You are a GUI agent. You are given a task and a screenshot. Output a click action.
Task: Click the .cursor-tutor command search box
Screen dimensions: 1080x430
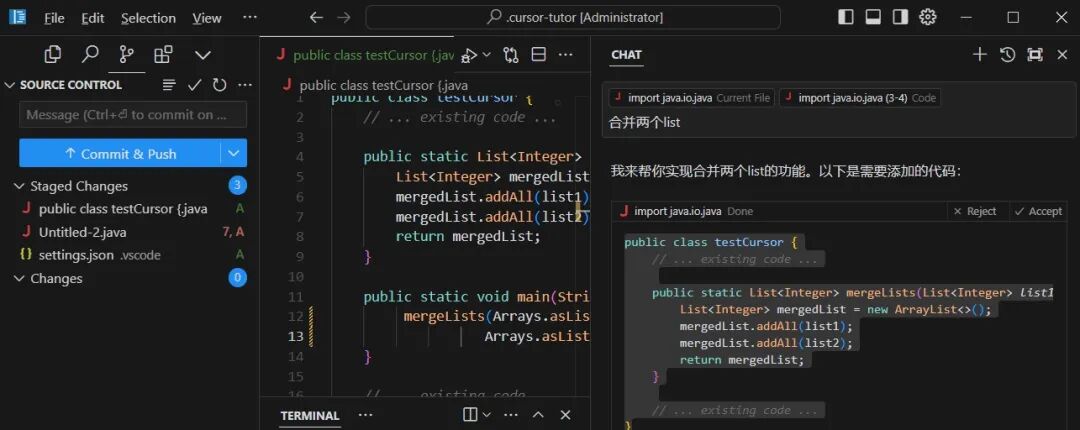[573, 17]
